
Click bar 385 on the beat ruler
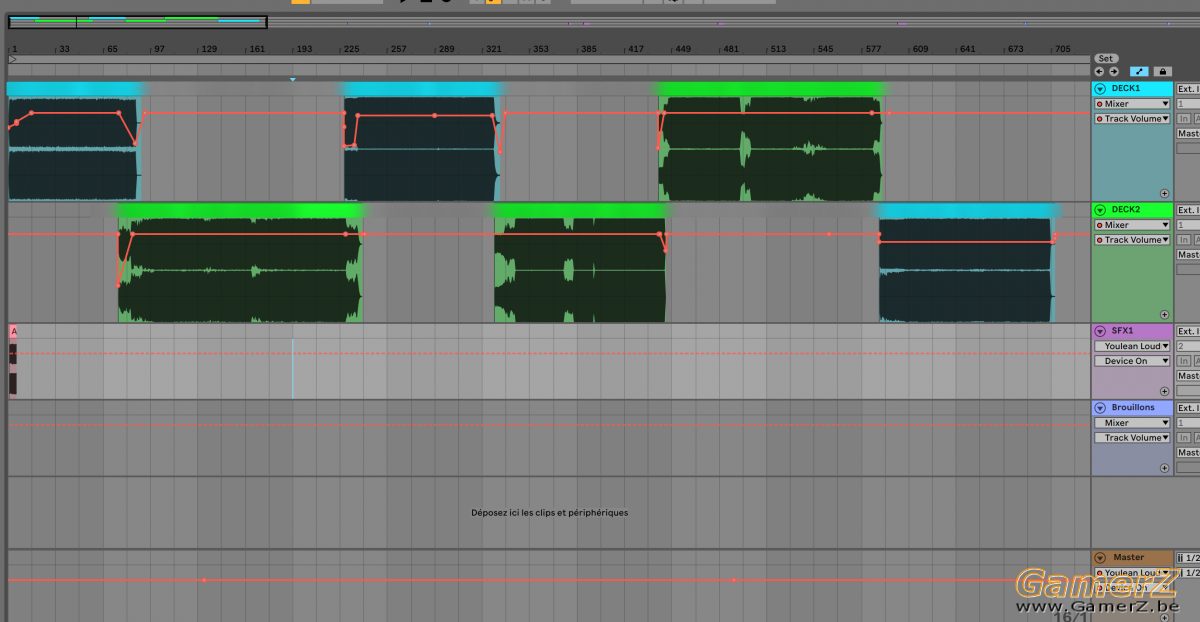click(590, 48)
